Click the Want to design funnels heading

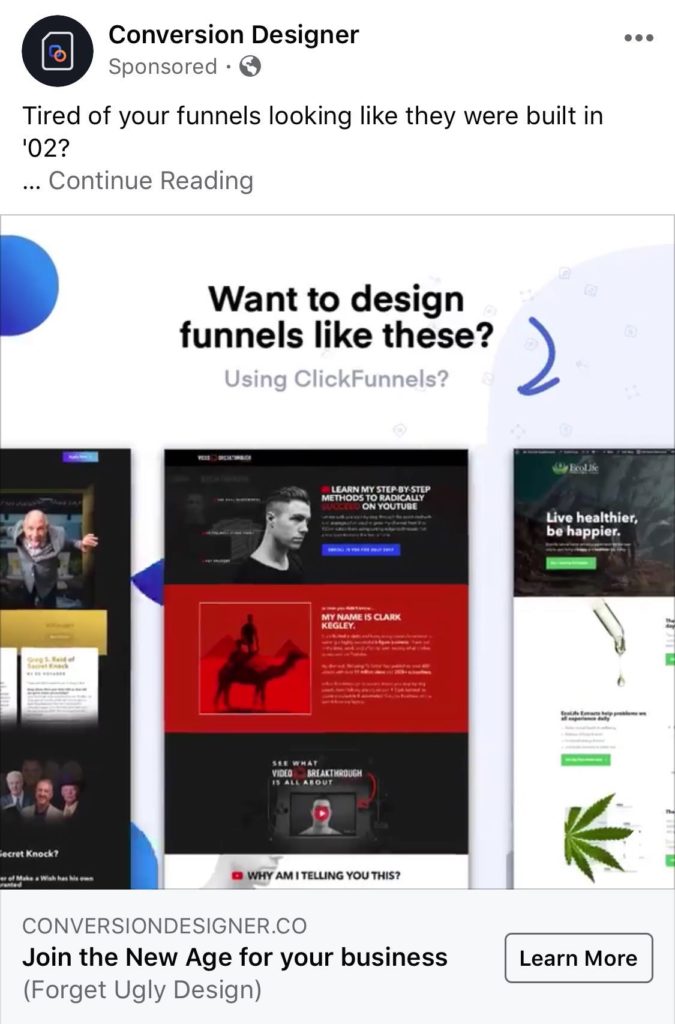click(336, 317)
